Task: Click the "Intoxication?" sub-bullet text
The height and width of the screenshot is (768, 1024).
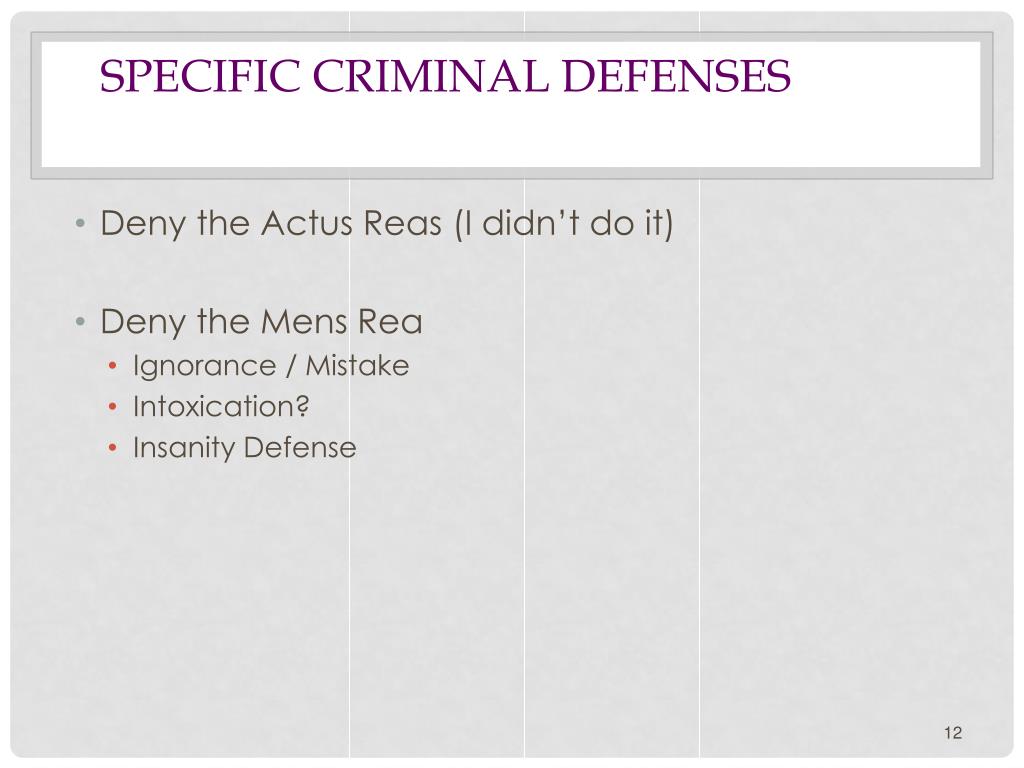Action: (221, 406)
